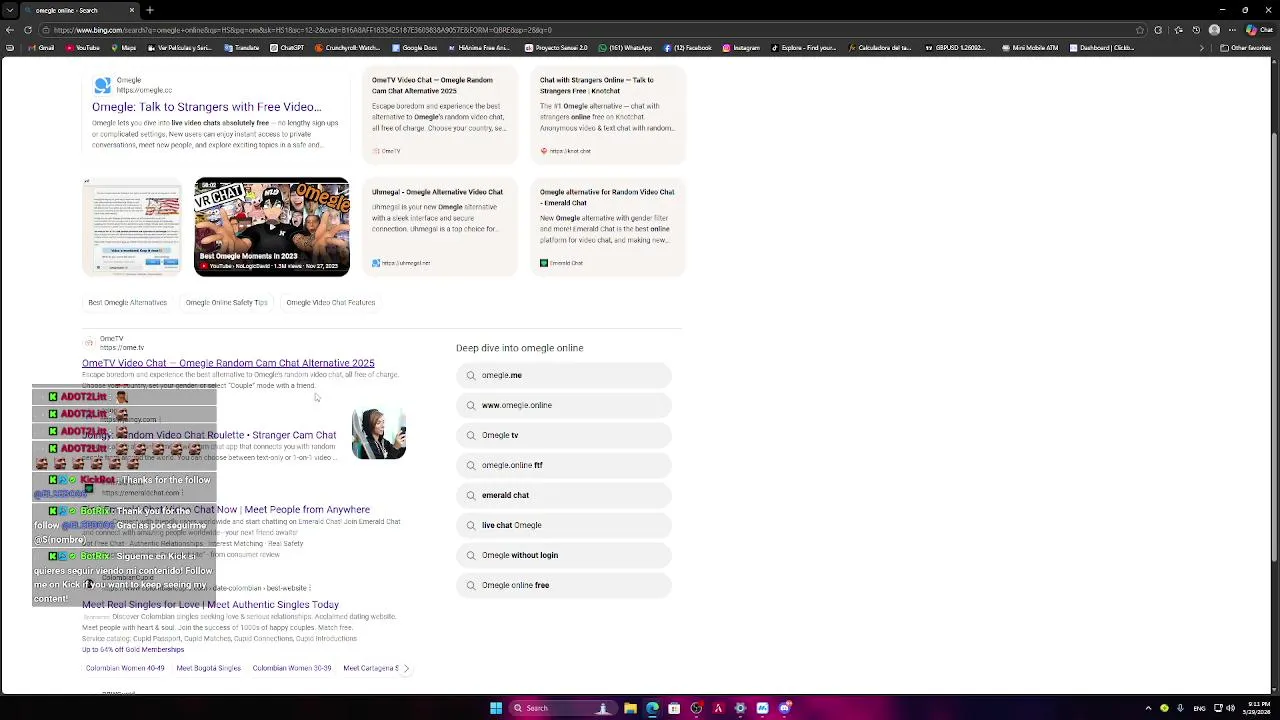Search suggestion Omegle without login
This screenshot has width=1280, height=720.
click(x=564, y=555)
